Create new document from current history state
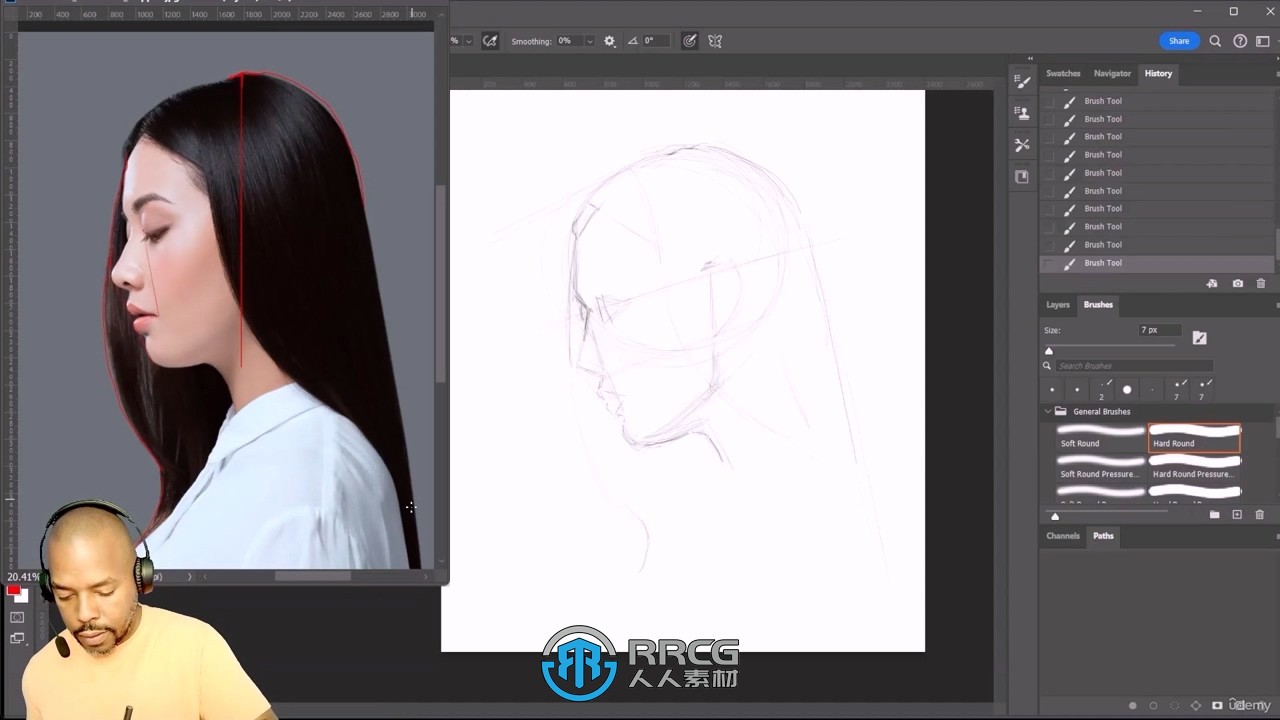 pos(1212,284)
